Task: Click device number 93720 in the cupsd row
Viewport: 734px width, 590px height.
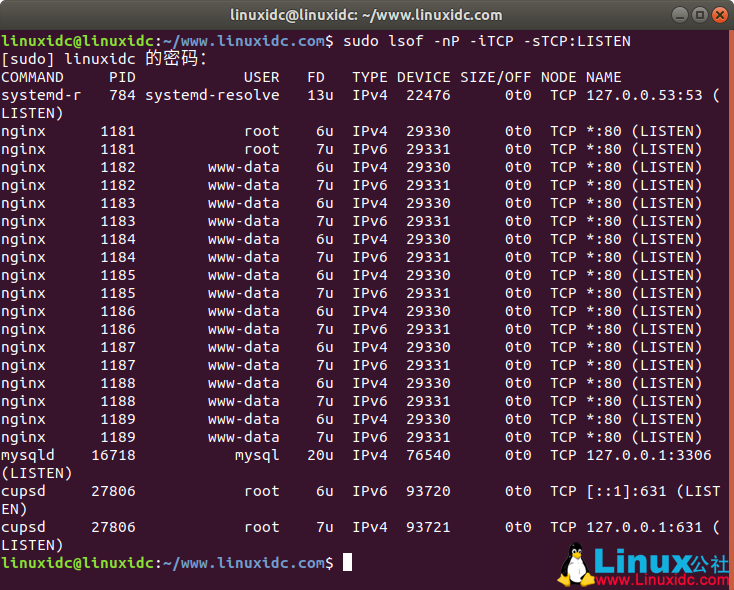Action: tap(428, 491)
